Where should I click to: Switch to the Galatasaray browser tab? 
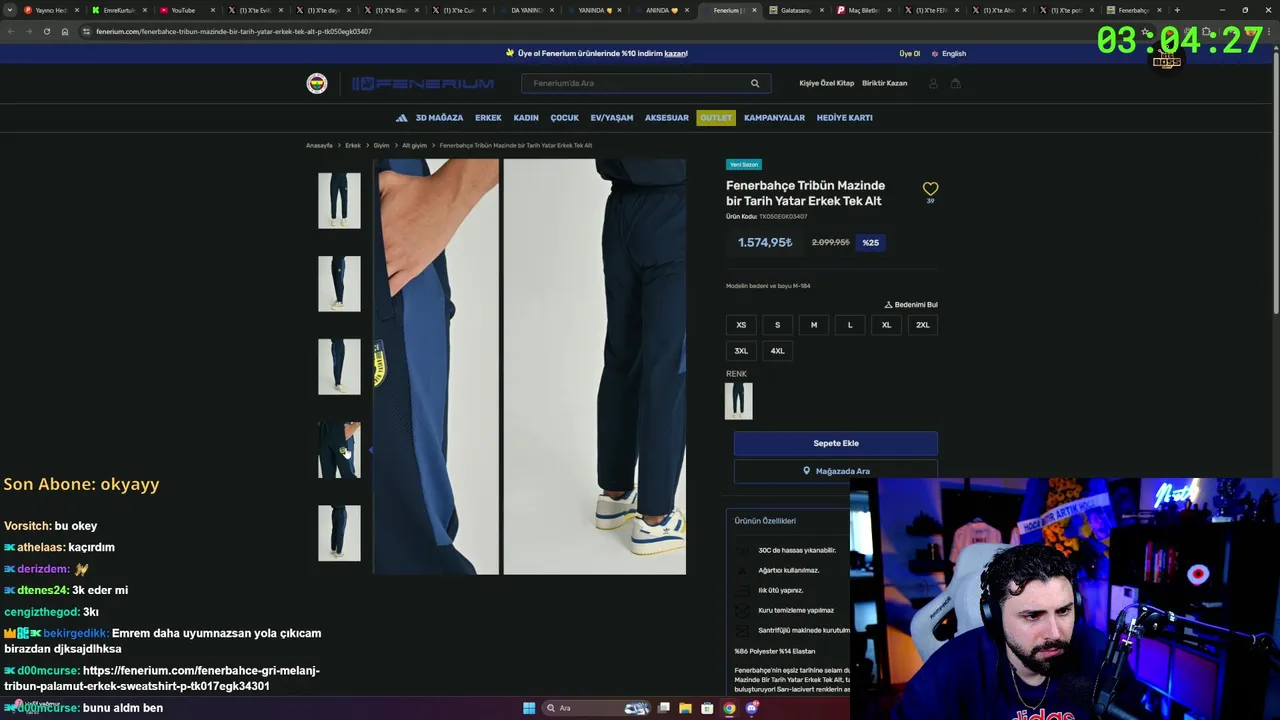tap(797, 10)
